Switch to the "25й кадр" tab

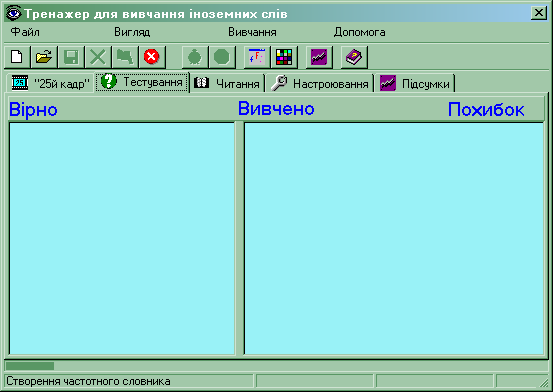pos(50,83)
